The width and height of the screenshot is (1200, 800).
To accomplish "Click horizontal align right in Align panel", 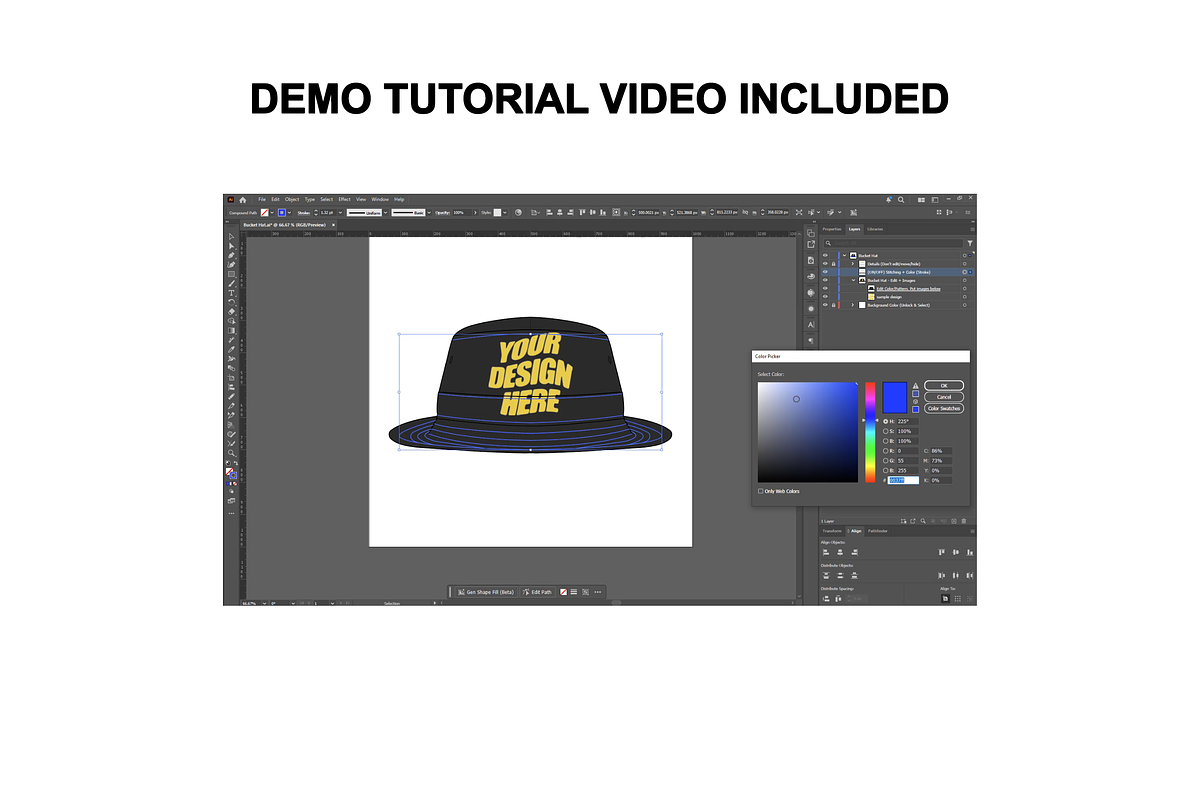I will [x=854, y=552].
